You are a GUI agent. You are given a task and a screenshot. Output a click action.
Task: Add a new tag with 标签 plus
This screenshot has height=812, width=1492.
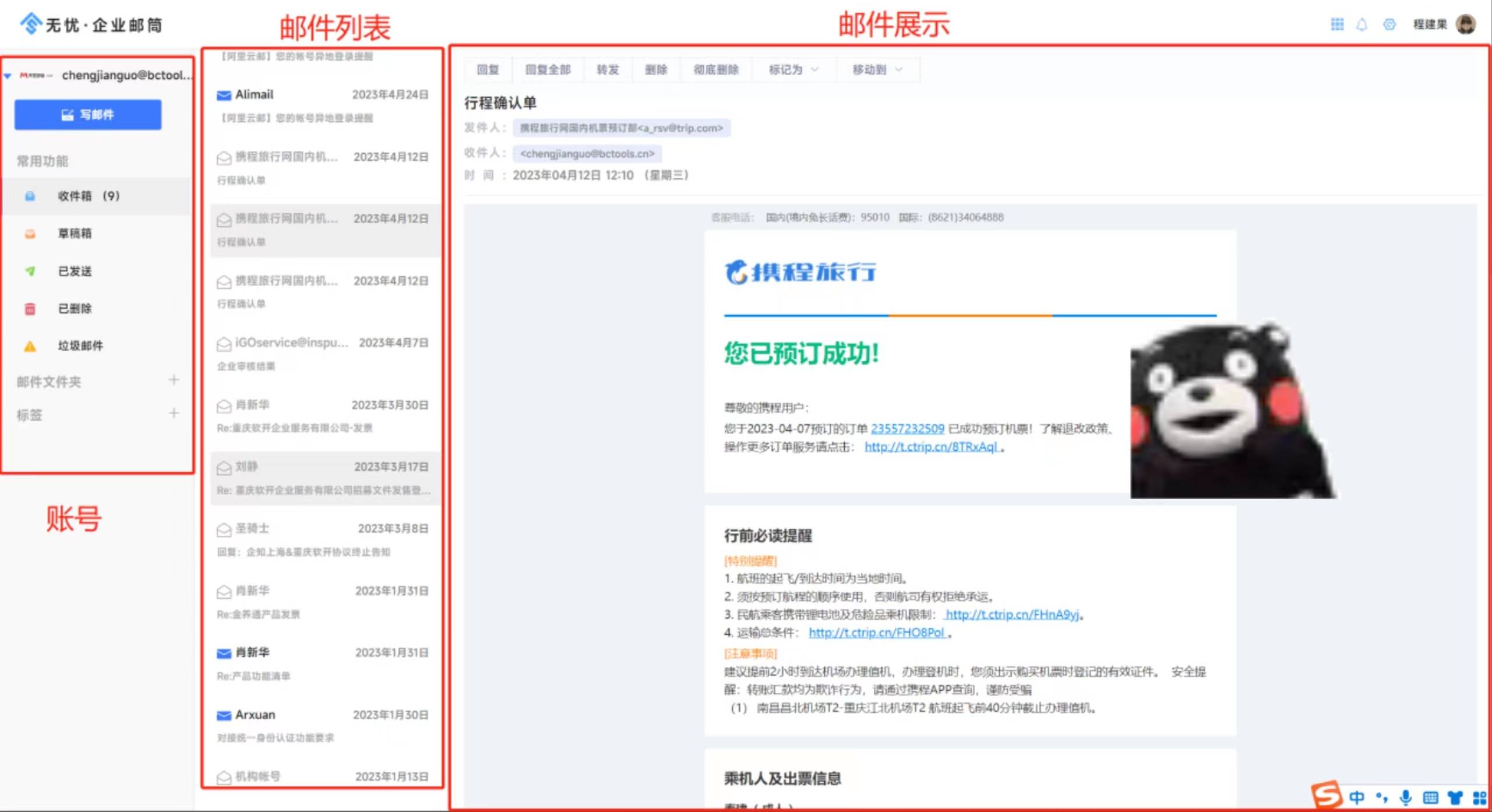(174, 414)
